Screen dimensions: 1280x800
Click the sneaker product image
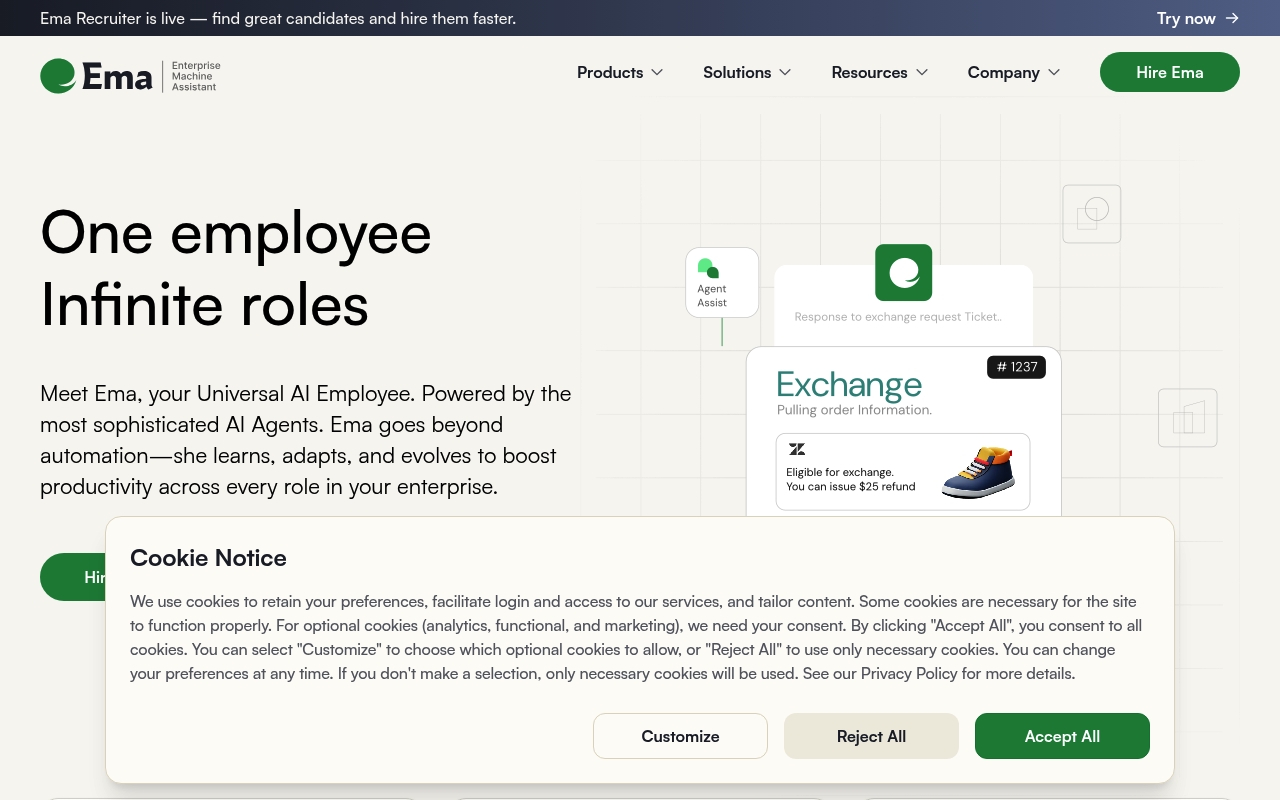(x=978, y=473)
